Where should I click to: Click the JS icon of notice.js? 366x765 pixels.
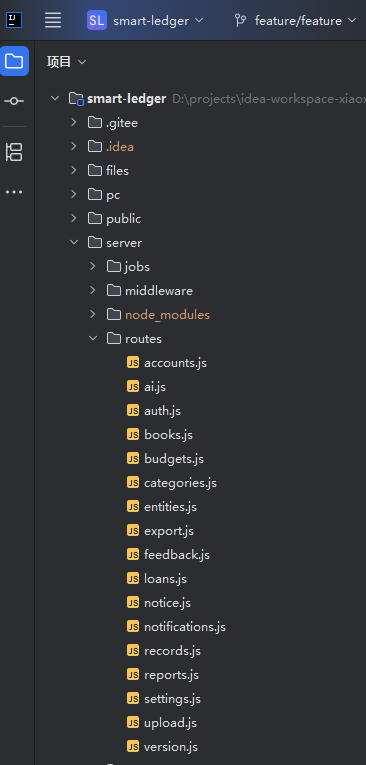[133, 603]
